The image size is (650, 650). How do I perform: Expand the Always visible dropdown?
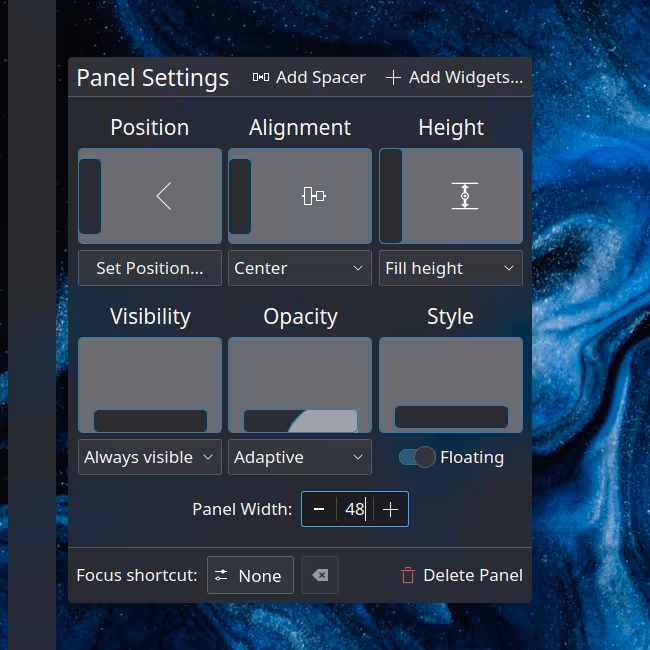pyautogui.click(x=150, y=457)
